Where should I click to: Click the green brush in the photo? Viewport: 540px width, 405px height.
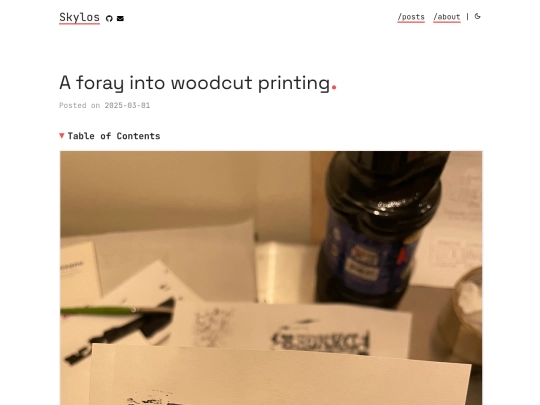click(115, 311)
